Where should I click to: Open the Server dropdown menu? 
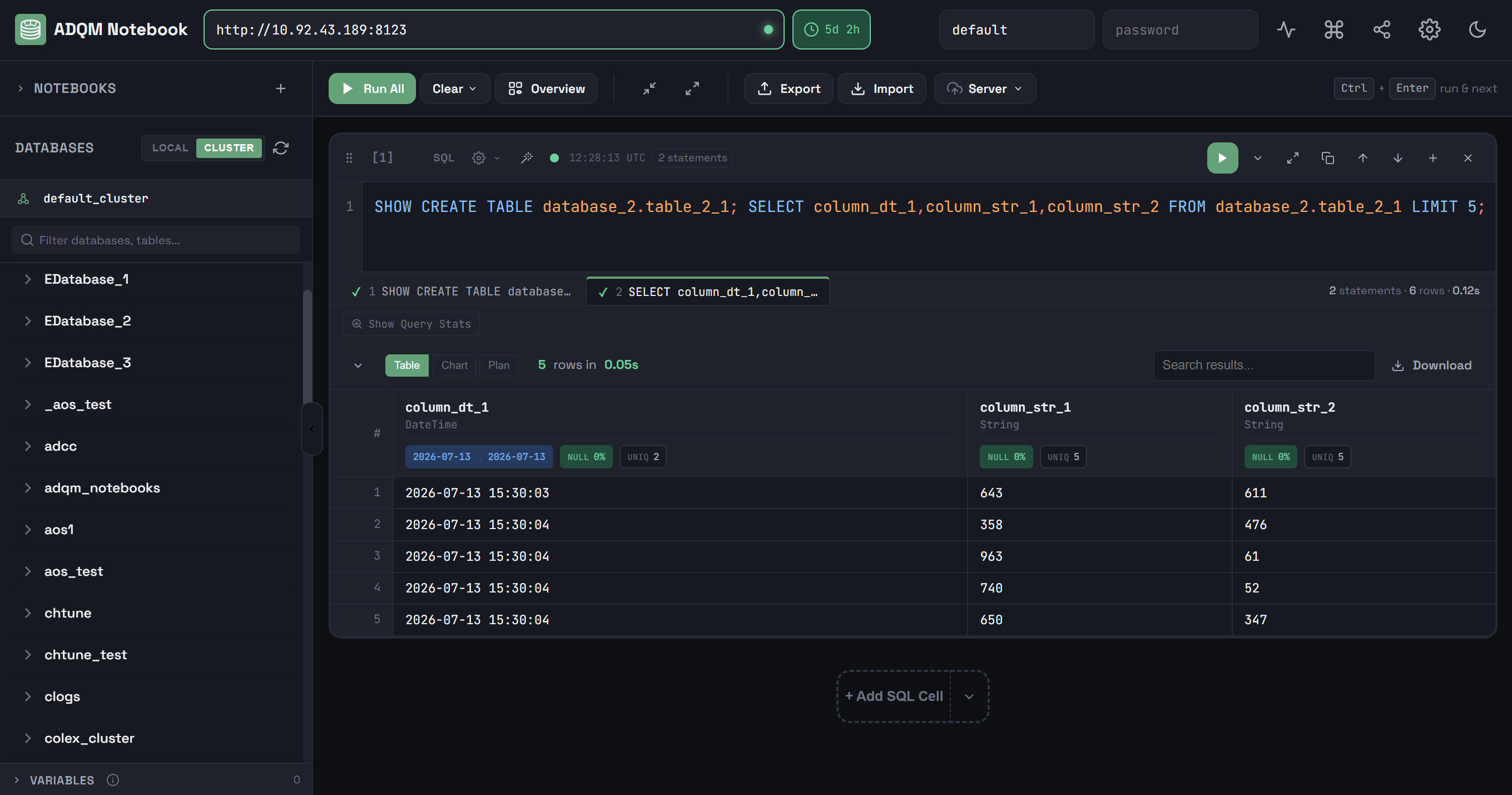coord(985,88)
